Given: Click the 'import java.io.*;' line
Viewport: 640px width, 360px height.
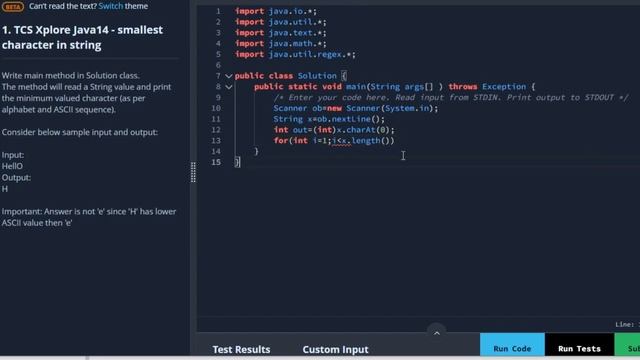Looking at the screenshot, I should click(276, 11).
